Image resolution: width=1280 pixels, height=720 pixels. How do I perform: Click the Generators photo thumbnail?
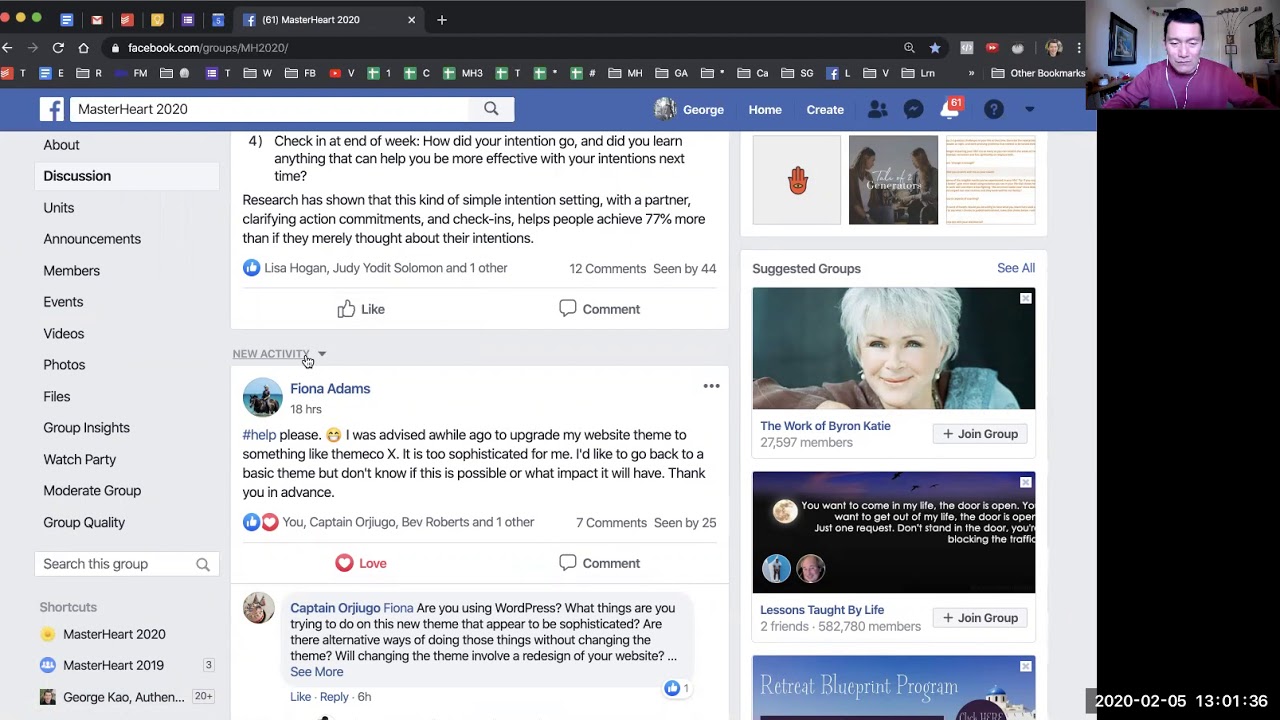tap(893, 180)
